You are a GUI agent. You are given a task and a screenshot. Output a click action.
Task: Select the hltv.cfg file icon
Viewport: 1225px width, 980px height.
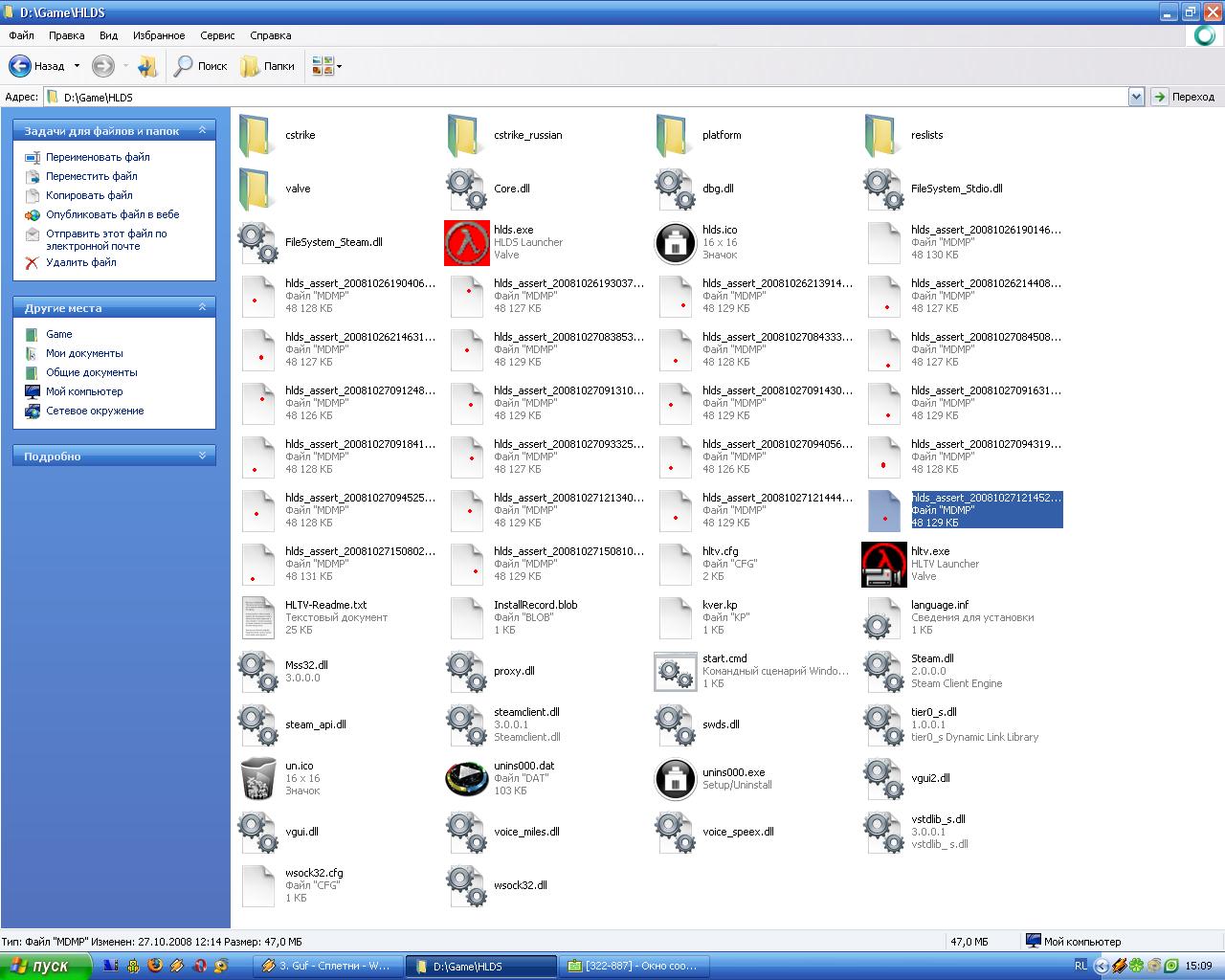coord(676,564)
